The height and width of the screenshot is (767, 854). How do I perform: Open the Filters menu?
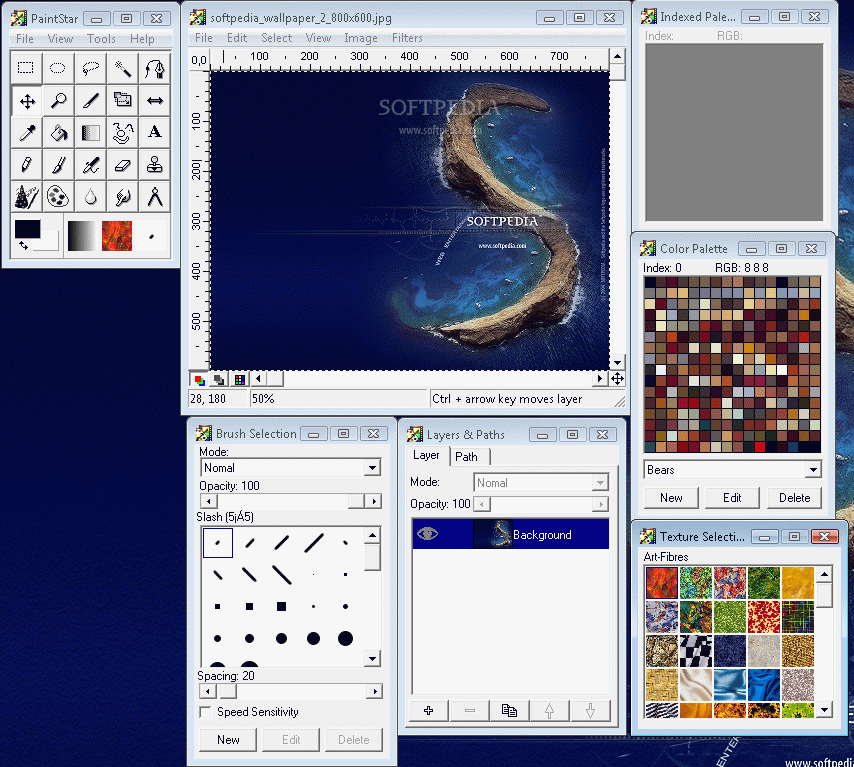pos(407,38)
